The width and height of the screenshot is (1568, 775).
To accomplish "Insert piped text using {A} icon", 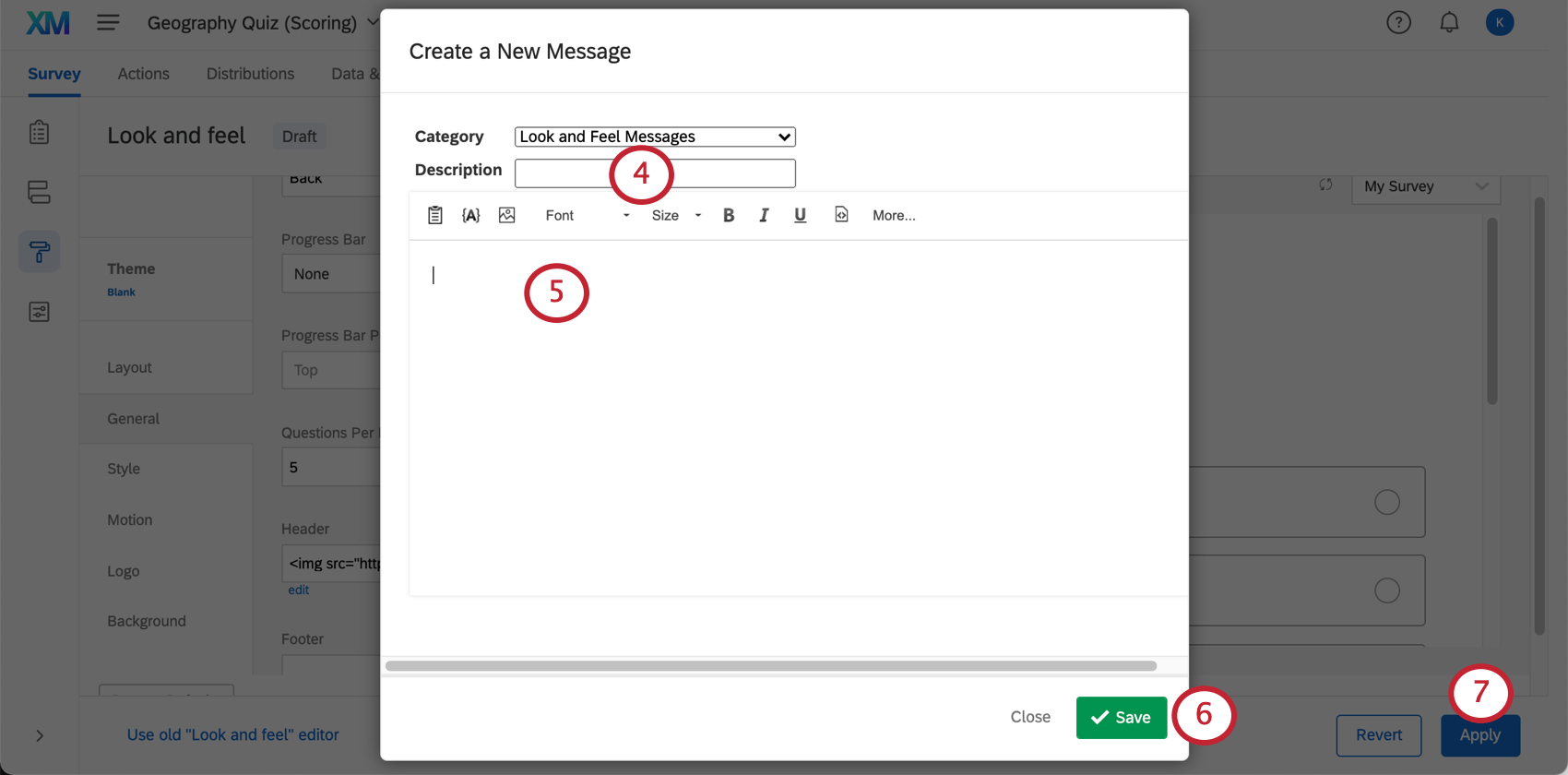I will [470, 215].
